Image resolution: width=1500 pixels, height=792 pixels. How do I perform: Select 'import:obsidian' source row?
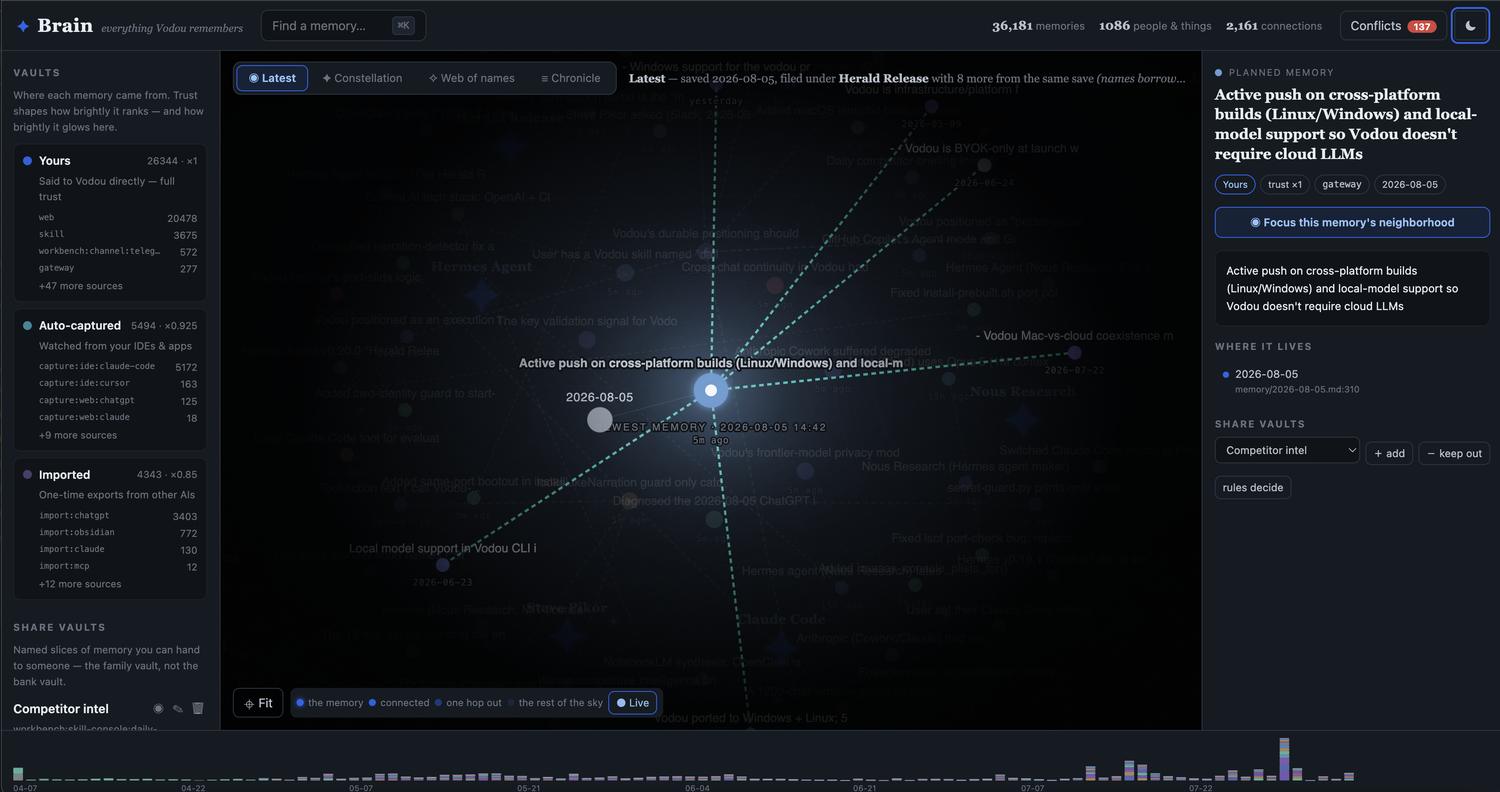coord(118,533)
